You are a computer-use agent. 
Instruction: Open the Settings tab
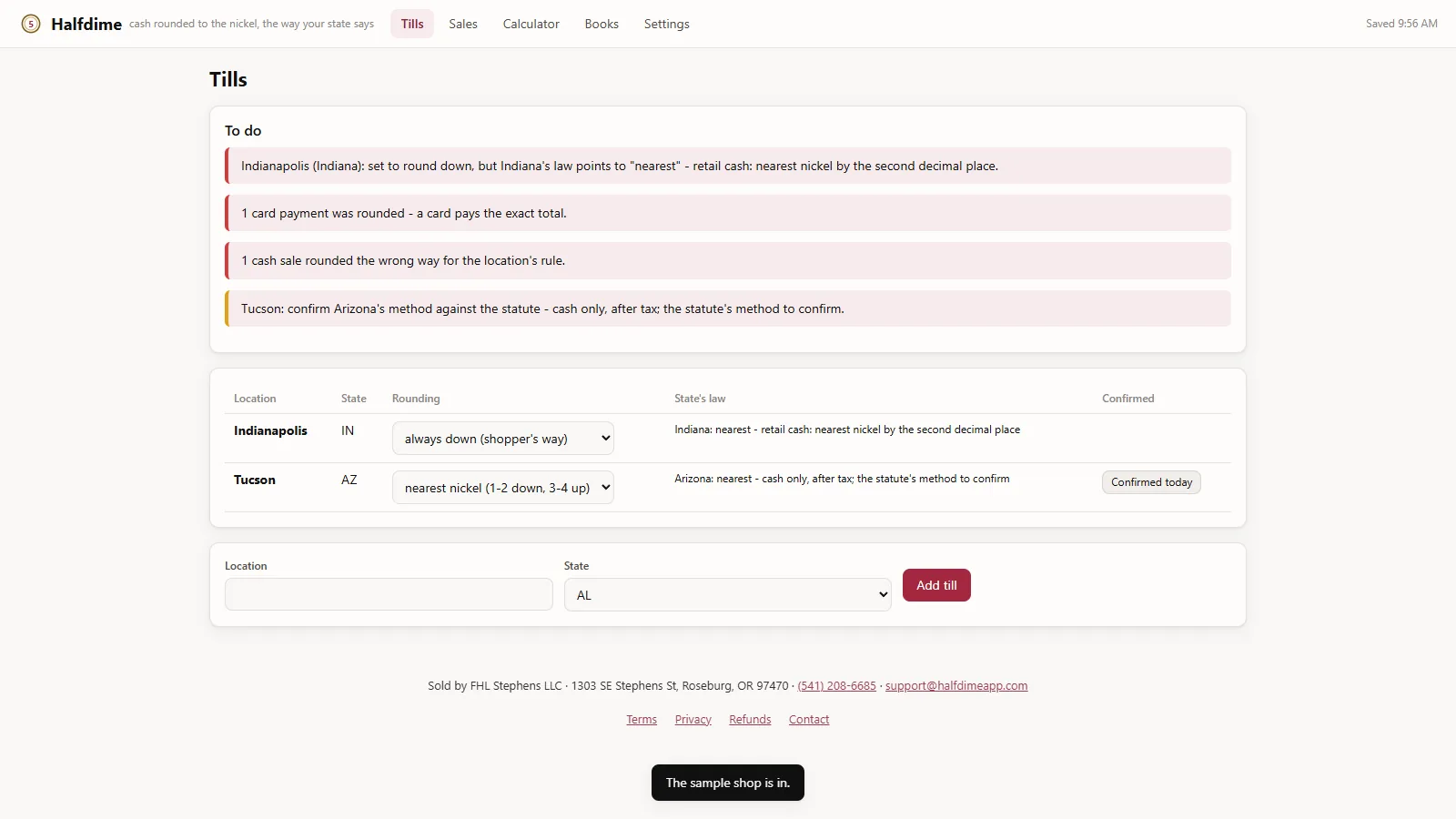[667, 24]
